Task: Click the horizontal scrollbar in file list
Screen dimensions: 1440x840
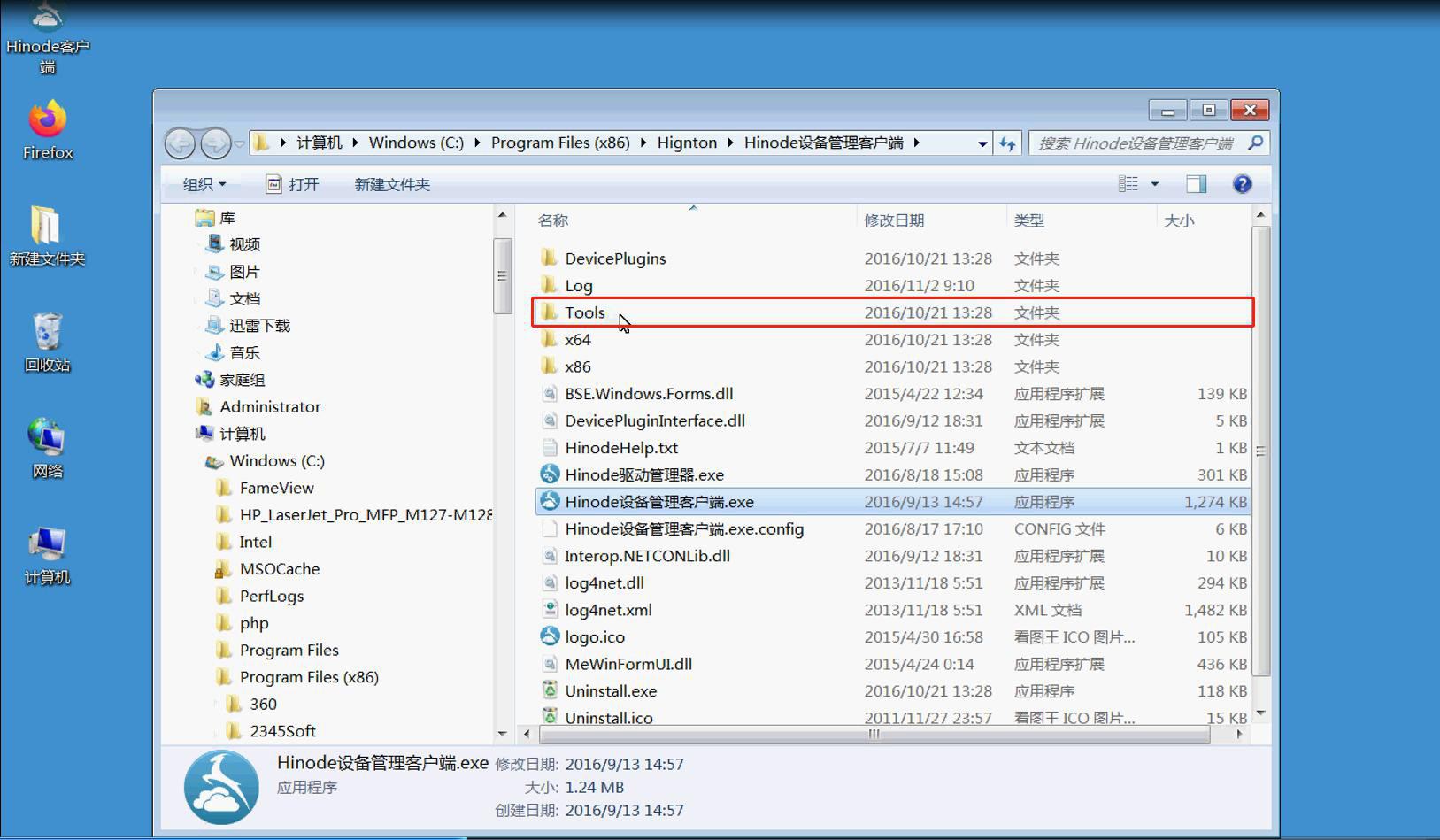Action: pos(873,735)
